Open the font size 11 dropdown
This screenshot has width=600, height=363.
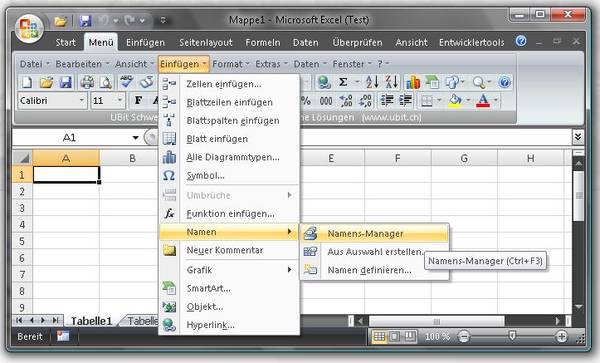point(120,101)
